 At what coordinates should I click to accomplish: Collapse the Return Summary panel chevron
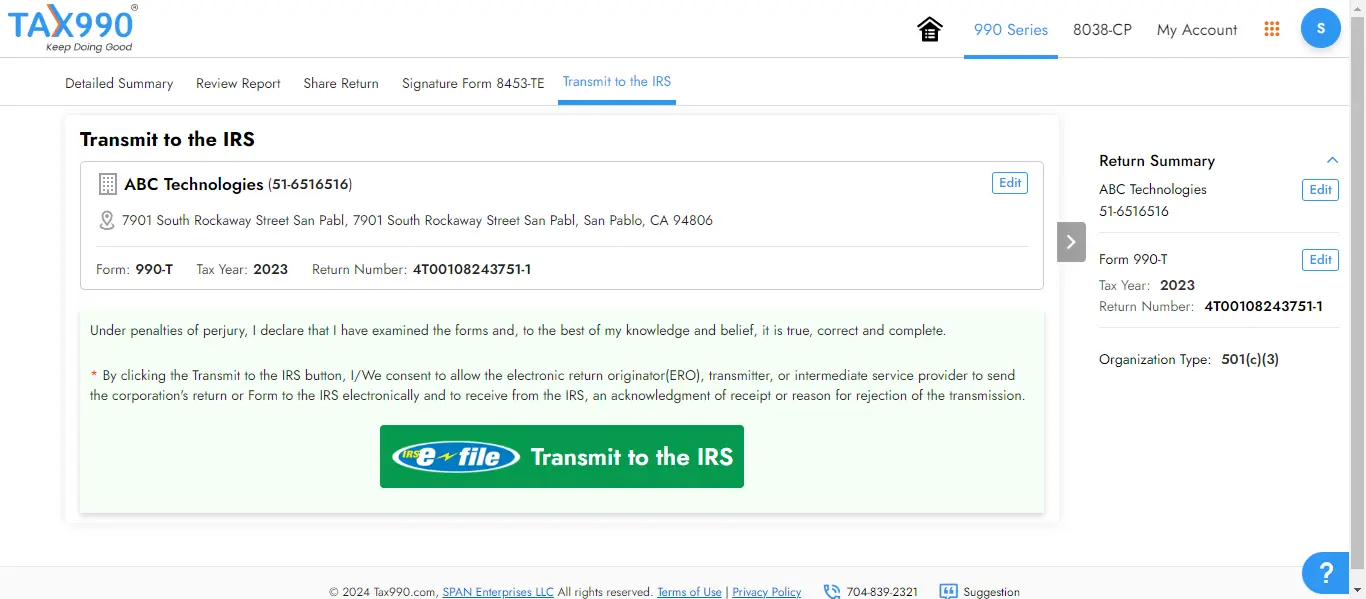(1332, 160)
